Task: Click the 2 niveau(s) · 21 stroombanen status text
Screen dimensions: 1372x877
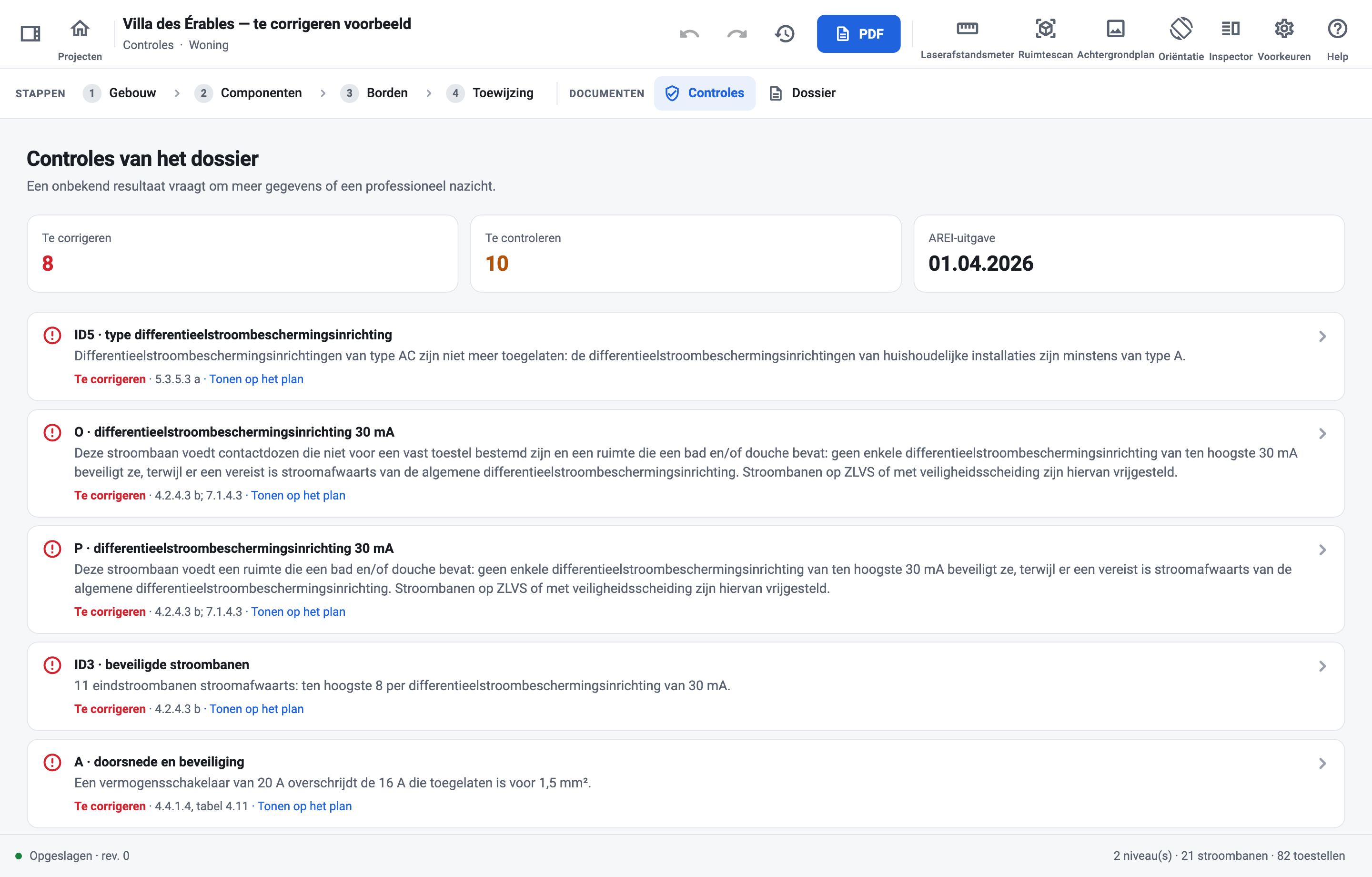Action: pos(1229,856)
